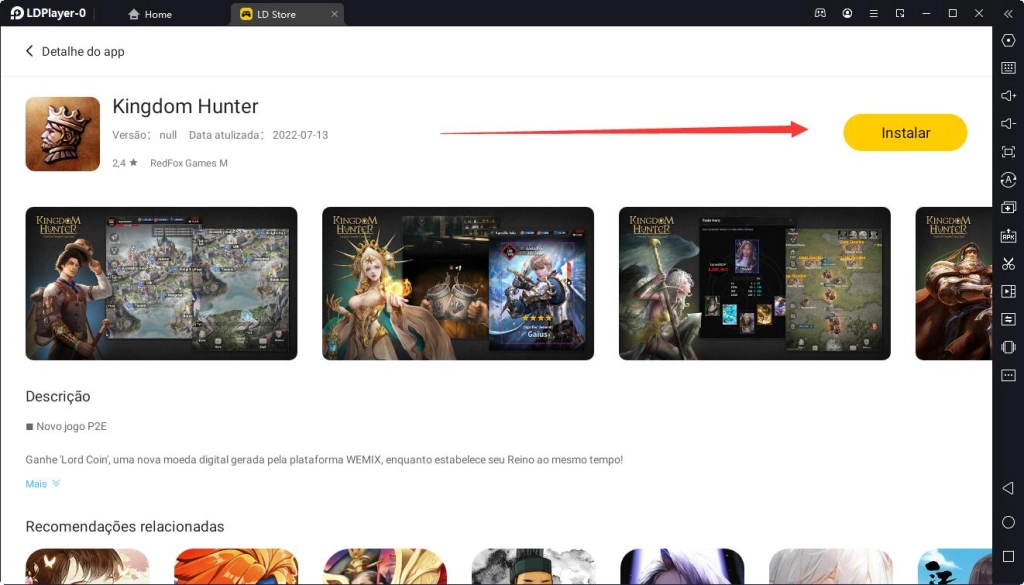Activate fullscreen mode for the emulator
1024x585 pixels.
coord(1008,152)
